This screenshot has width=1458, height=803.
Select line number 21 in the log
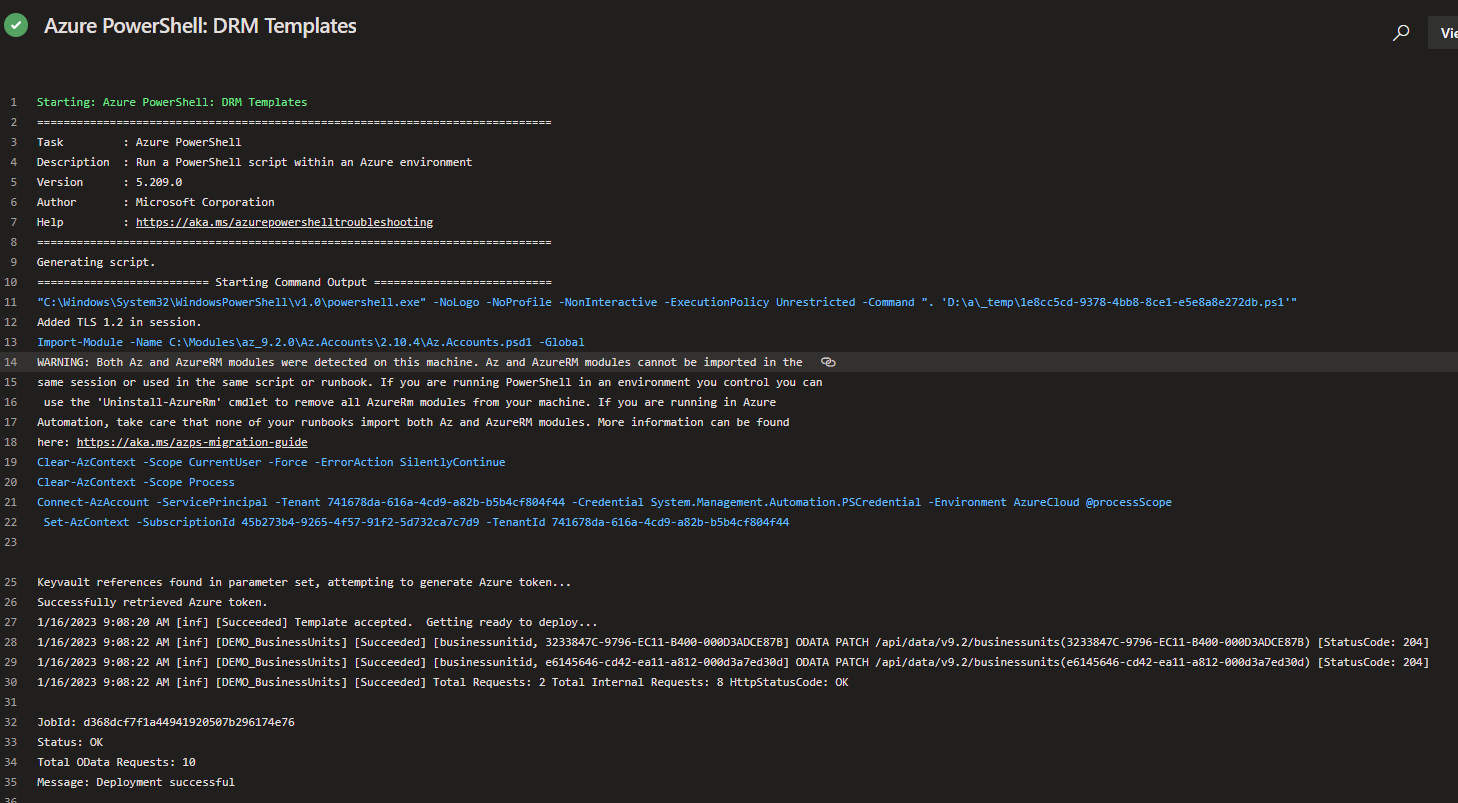point(11,502)
